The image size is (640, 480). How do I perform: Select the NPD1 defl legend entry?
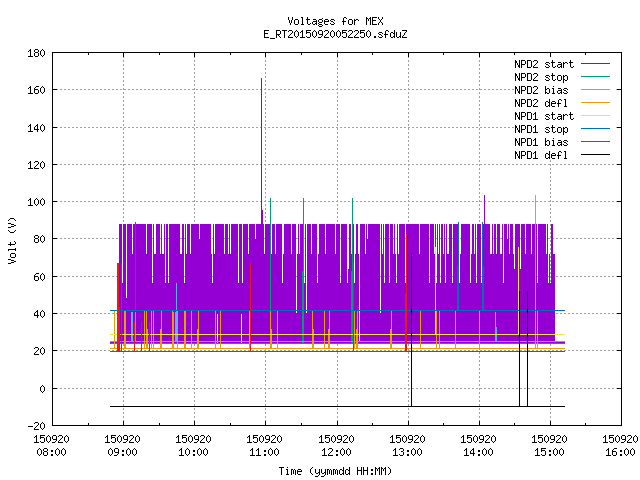(x=562, y=156)
